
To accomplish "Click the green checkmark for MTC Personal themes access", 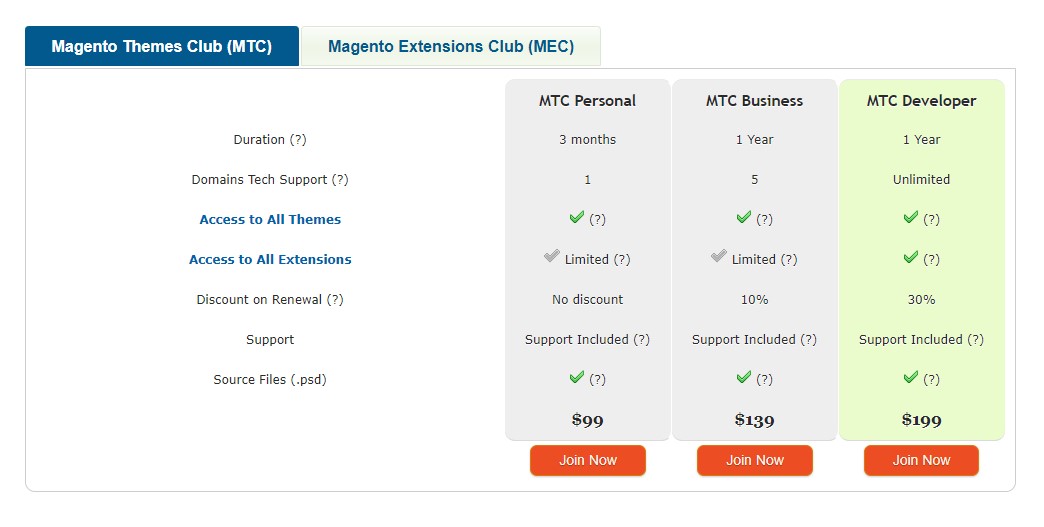I will tap(577, 217).
